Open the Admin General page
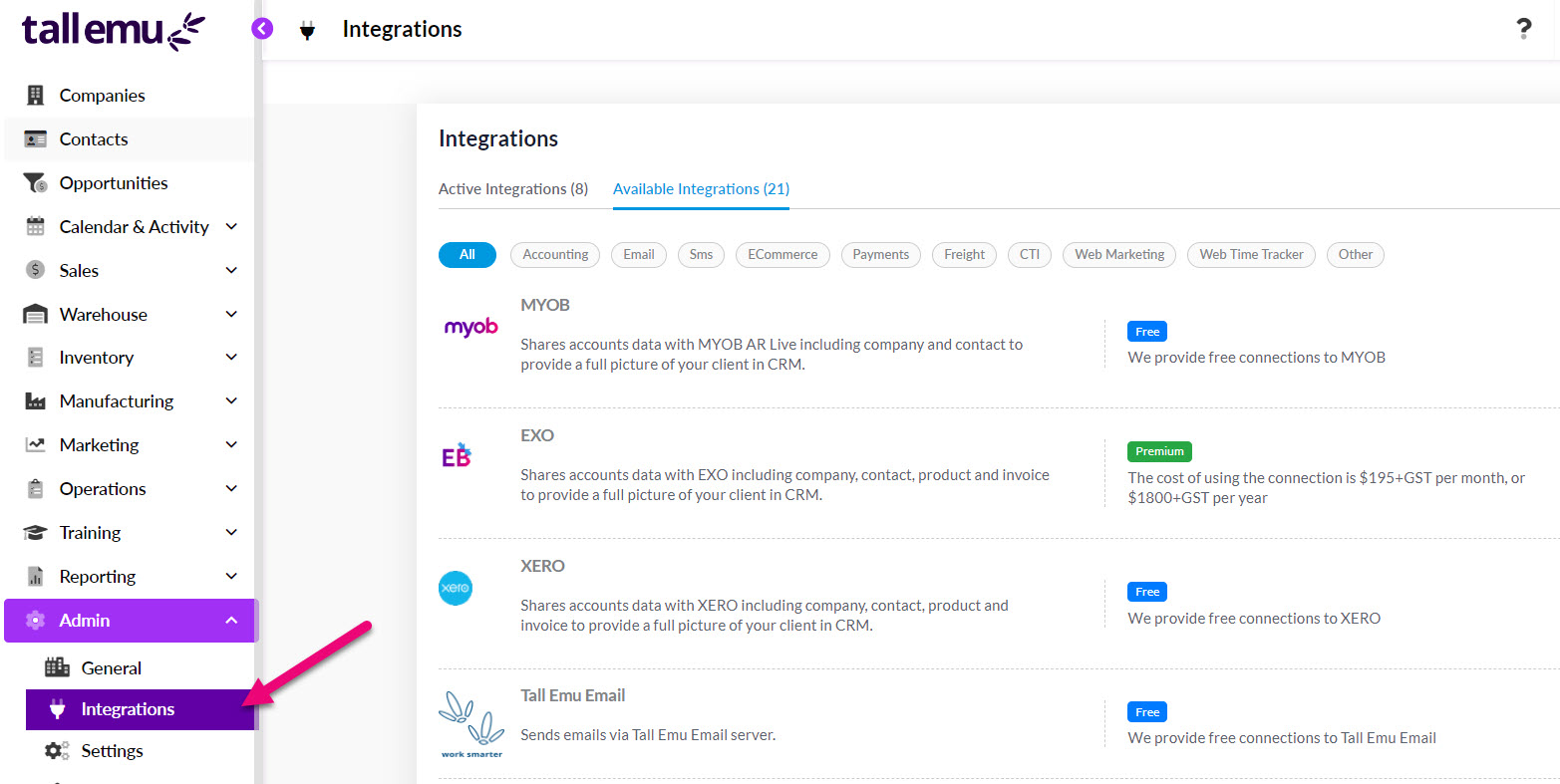 click(x=111, y=667)
